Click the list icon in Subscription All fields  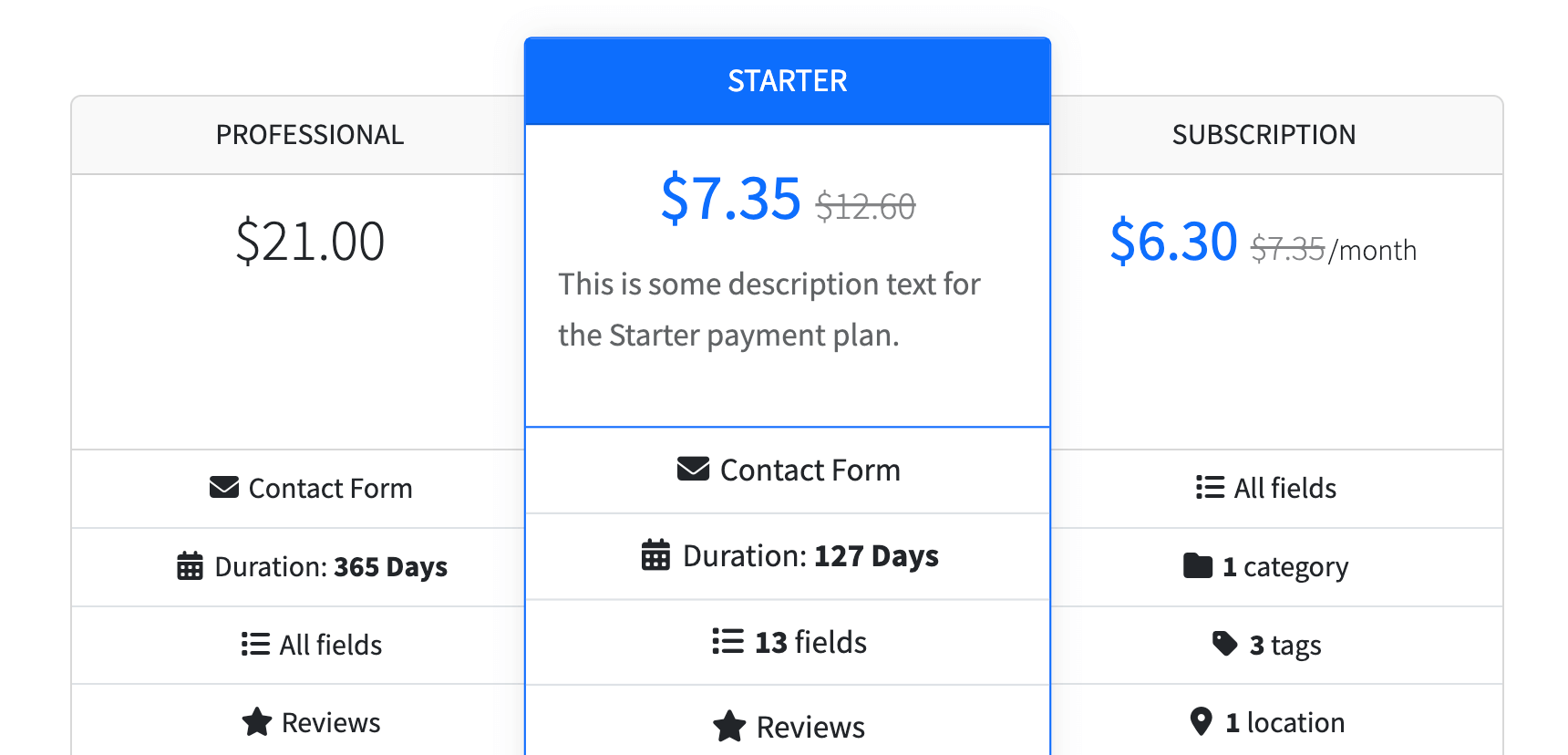[1210, 488]
